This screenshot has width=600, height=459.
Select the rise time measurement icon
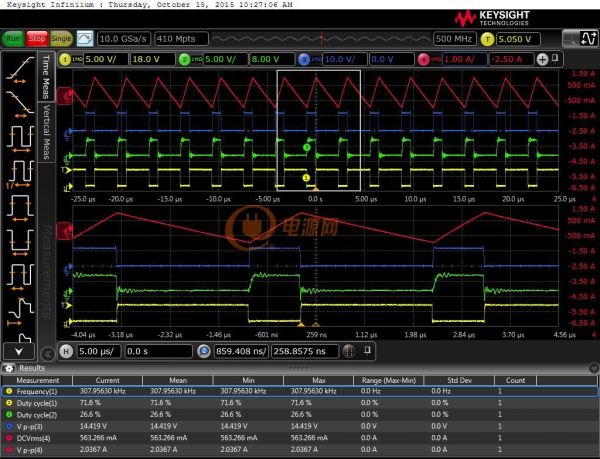[x=20, y=70]
